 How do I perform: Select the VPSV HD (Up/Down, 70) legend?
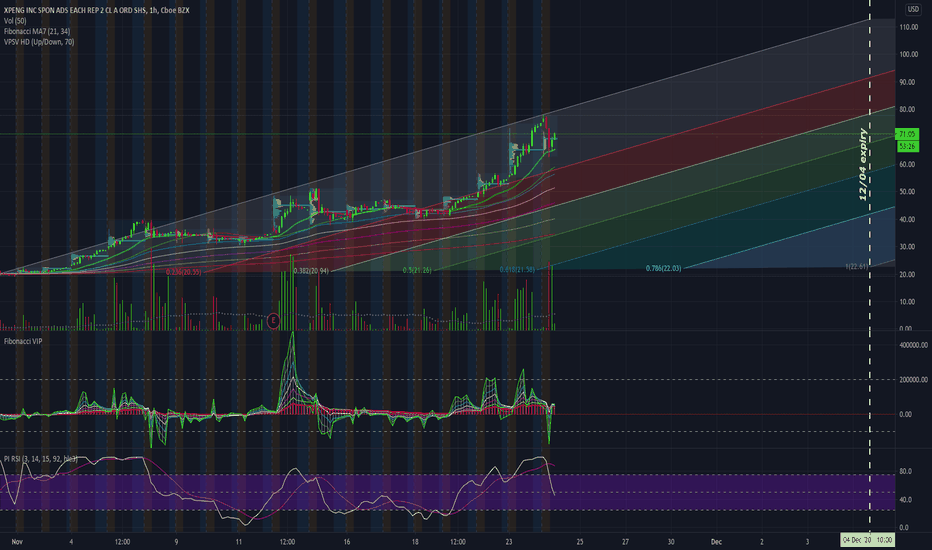pos(39,42)
